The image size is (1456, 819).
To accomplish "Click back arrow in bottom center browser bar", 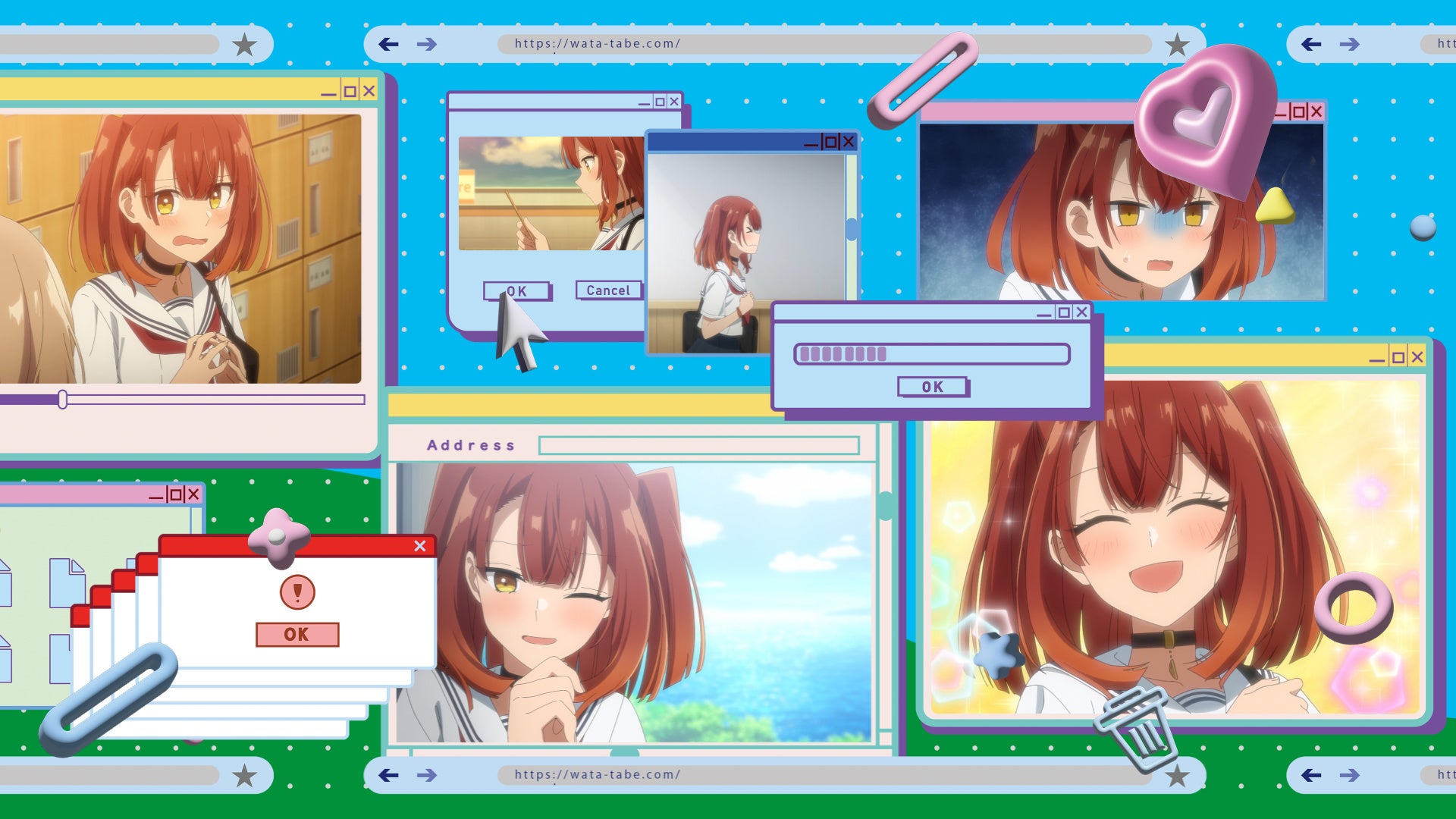I will click(388, 775).
